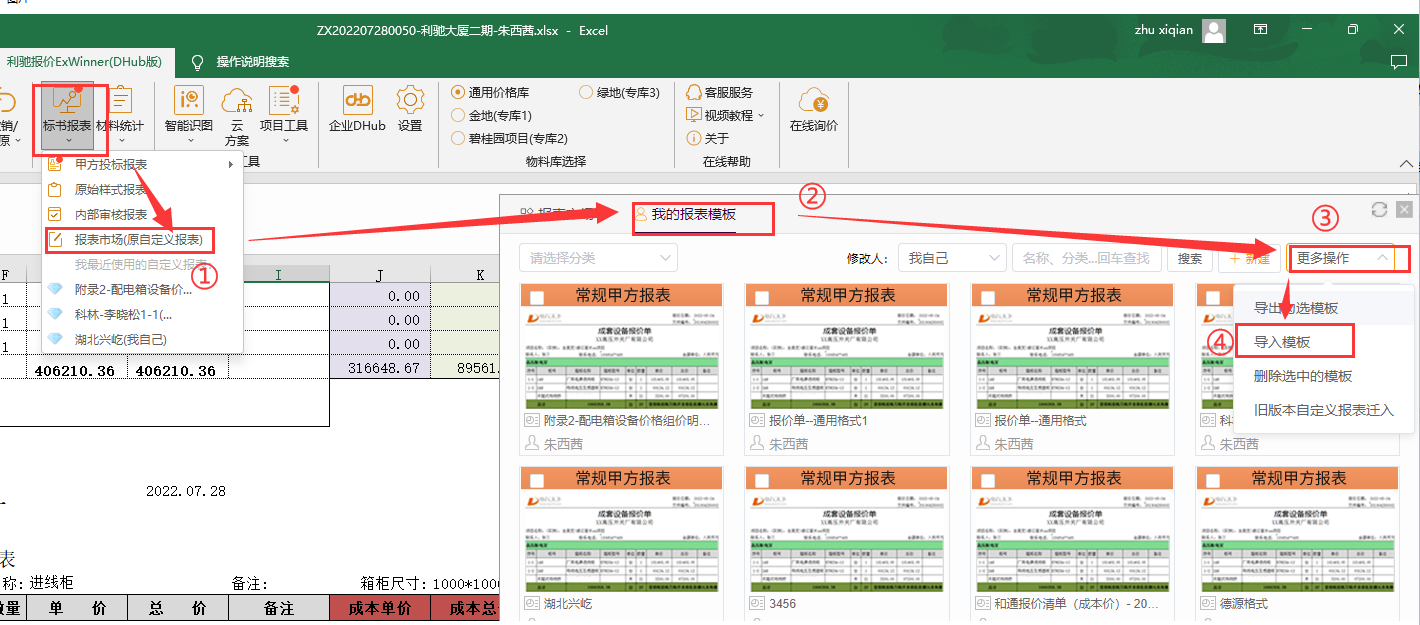
Task: Tick checkbox on 报价单--通用格式 template
Action: click(988, 297)
